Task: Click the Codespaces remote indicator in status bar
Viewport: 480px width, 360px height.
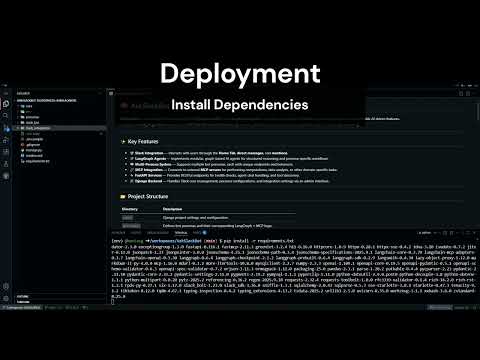Action: (x=21, y=307)
